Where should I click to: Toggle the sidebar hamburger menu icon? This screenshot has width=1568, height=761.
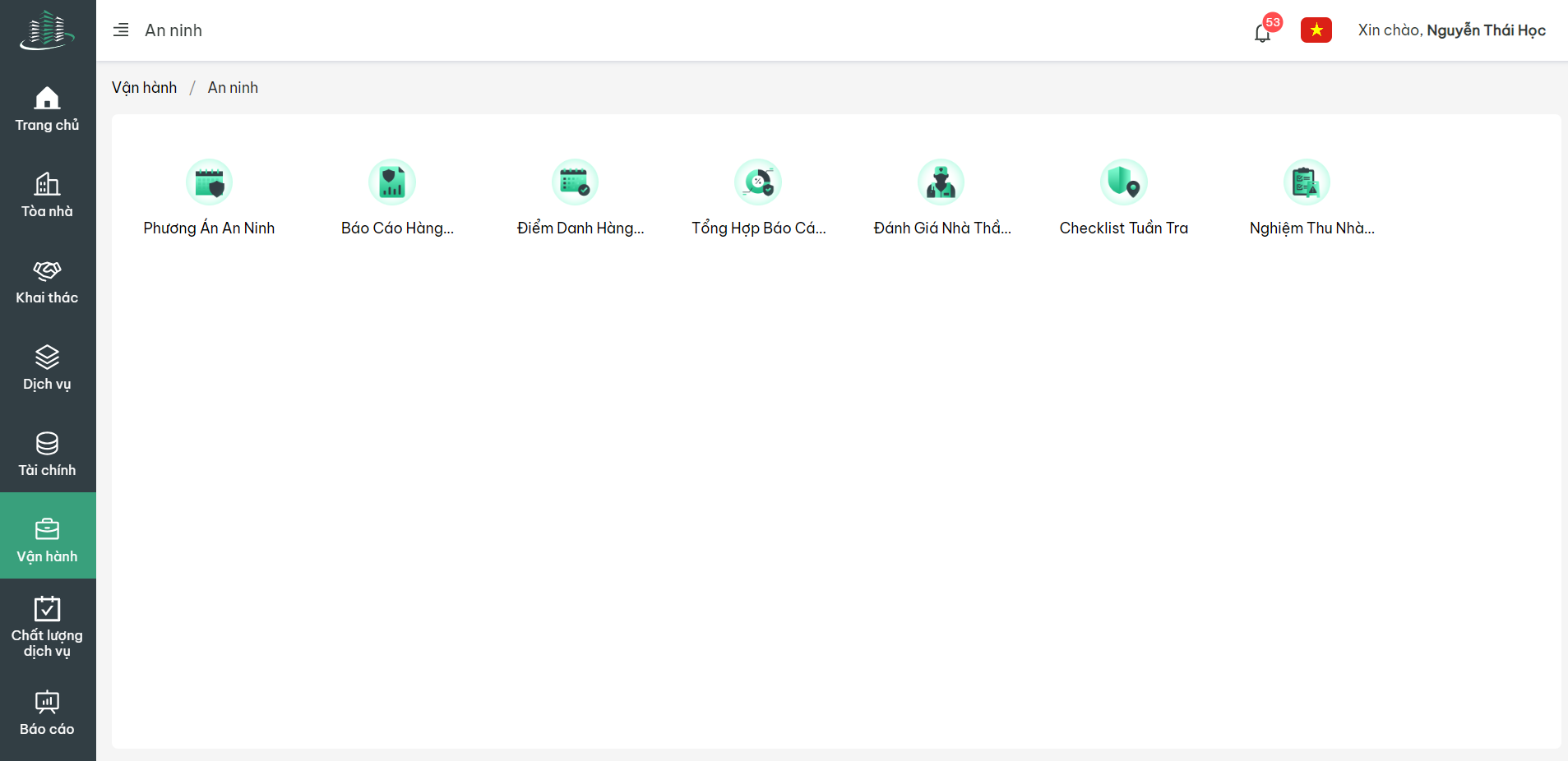[121, 30]
